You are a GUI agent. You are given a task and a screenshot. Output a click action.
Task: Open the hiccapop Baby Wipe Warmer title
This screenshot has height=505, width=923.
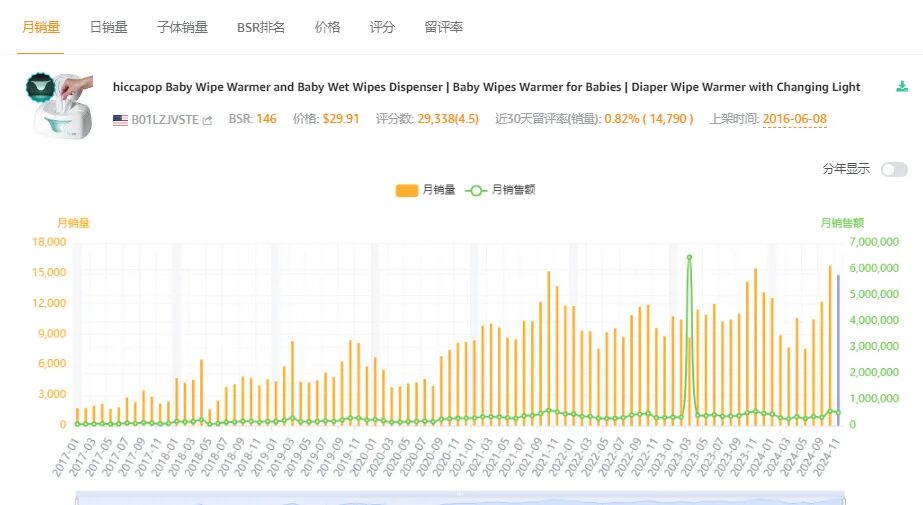click(486, 87)
